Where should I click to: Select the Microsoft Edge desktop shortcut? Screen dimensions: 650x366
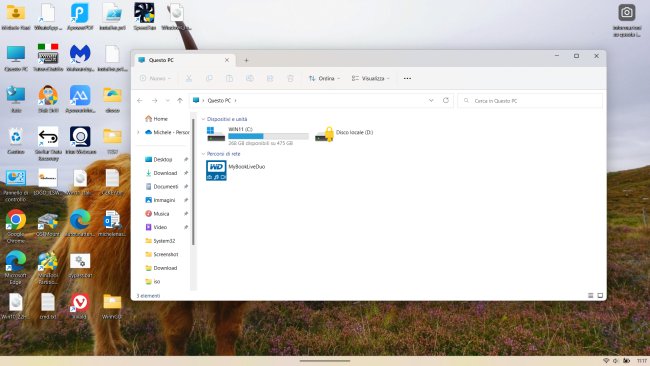pyautogui.click(x=16, y=267)
